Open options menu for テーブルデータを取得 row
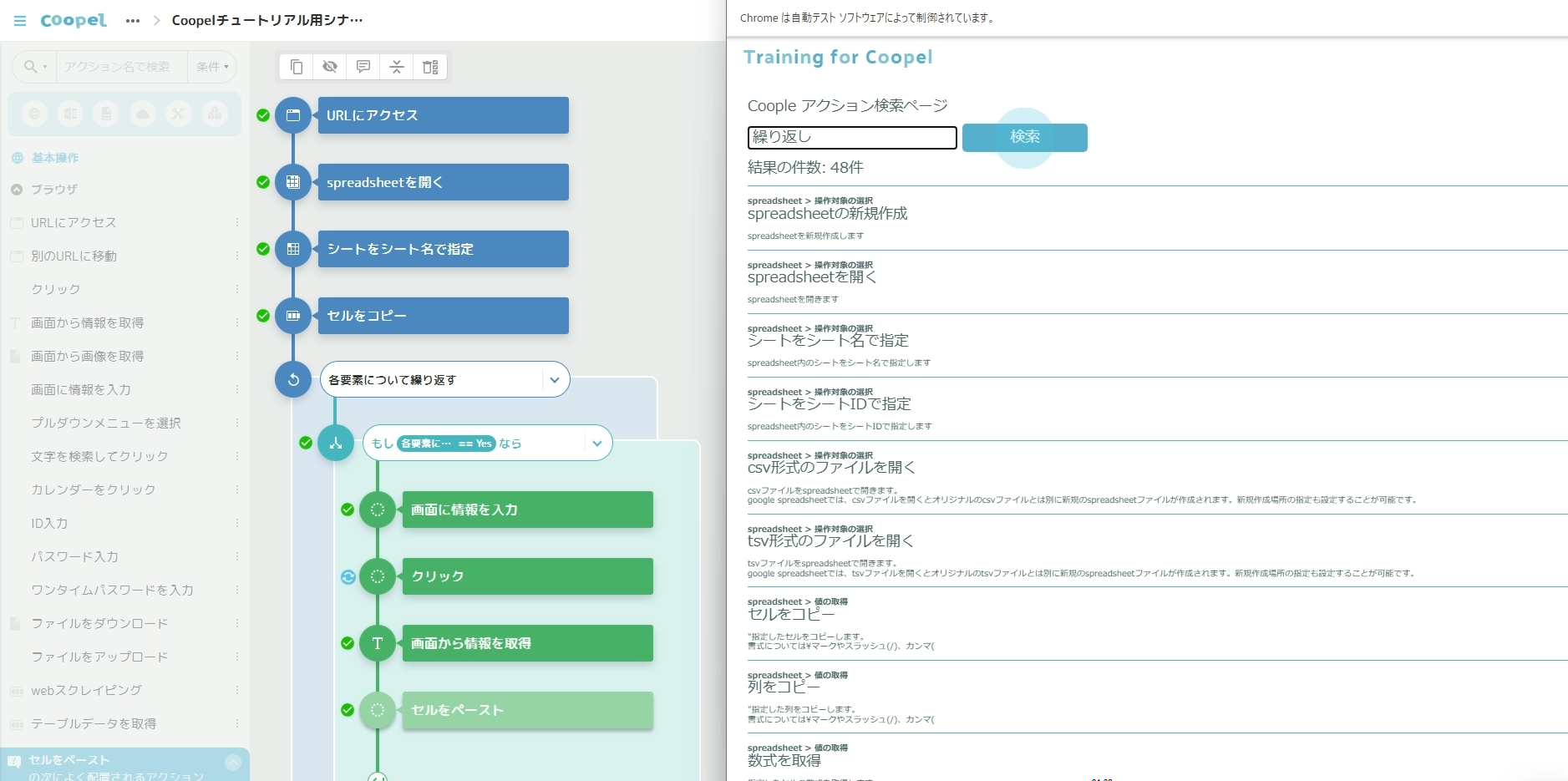The width and height of the screenshot is (1568, 781). point(237,724)
